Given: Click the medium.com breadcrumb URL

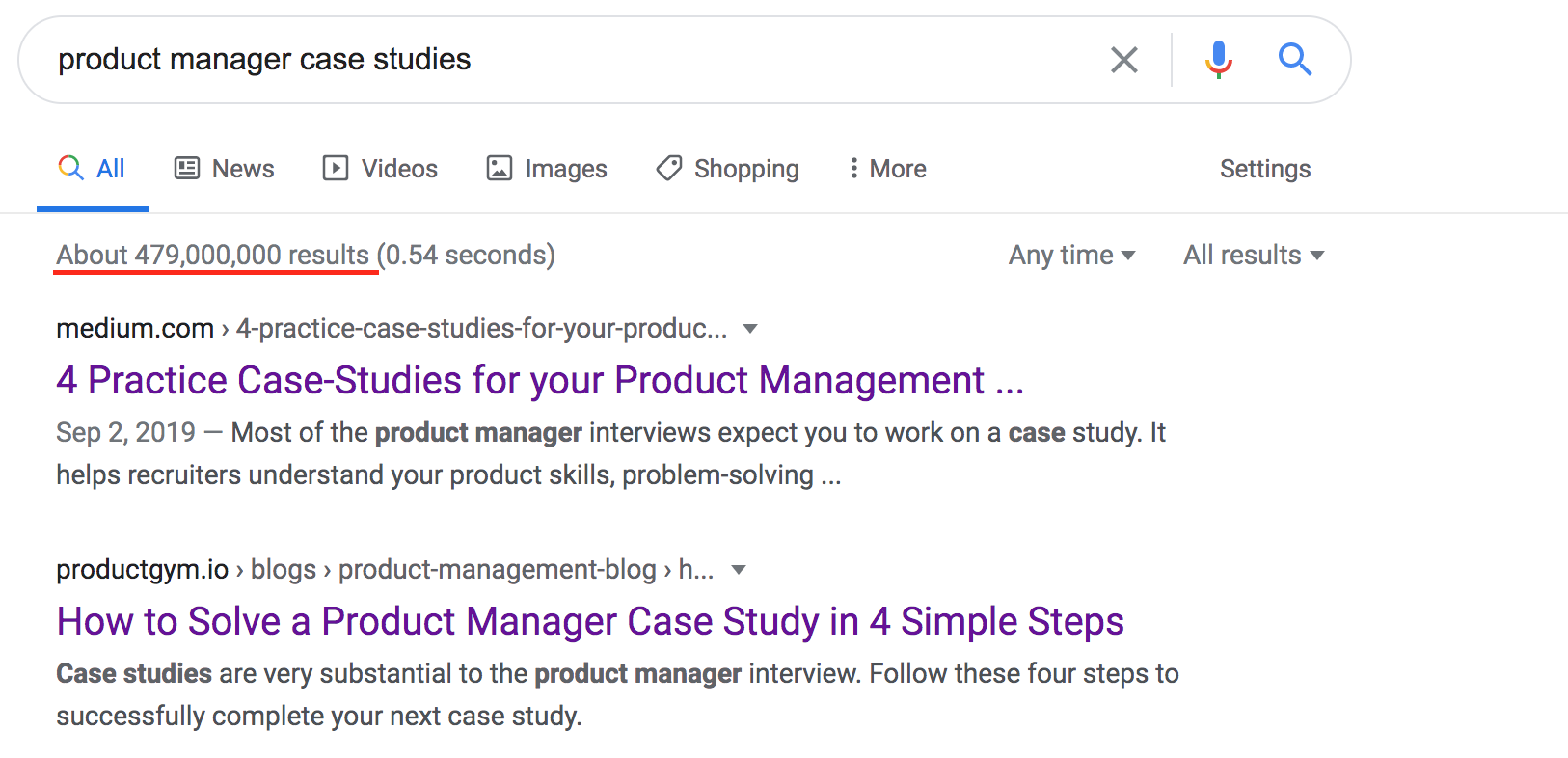Looking at the screenshot, I should [392, 329].
